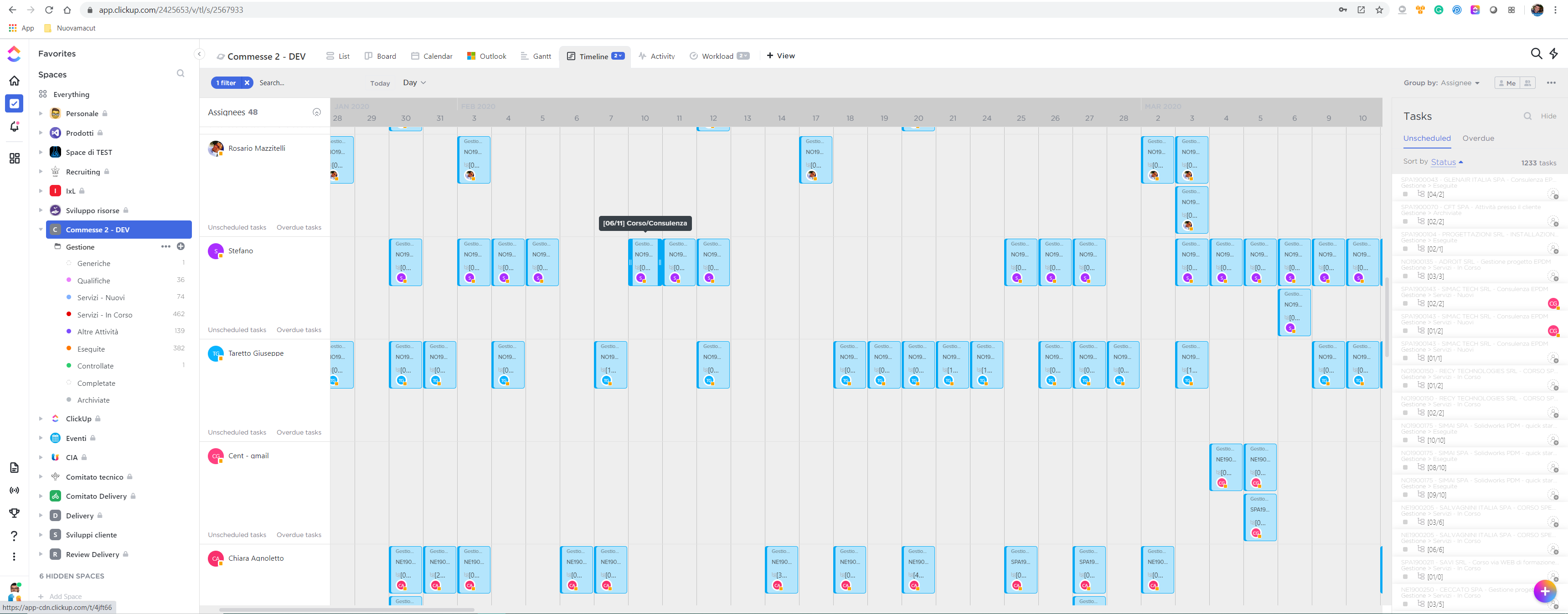Open Home from the left sidebar
Viewport: 1568px width, 614px height.
15,80
